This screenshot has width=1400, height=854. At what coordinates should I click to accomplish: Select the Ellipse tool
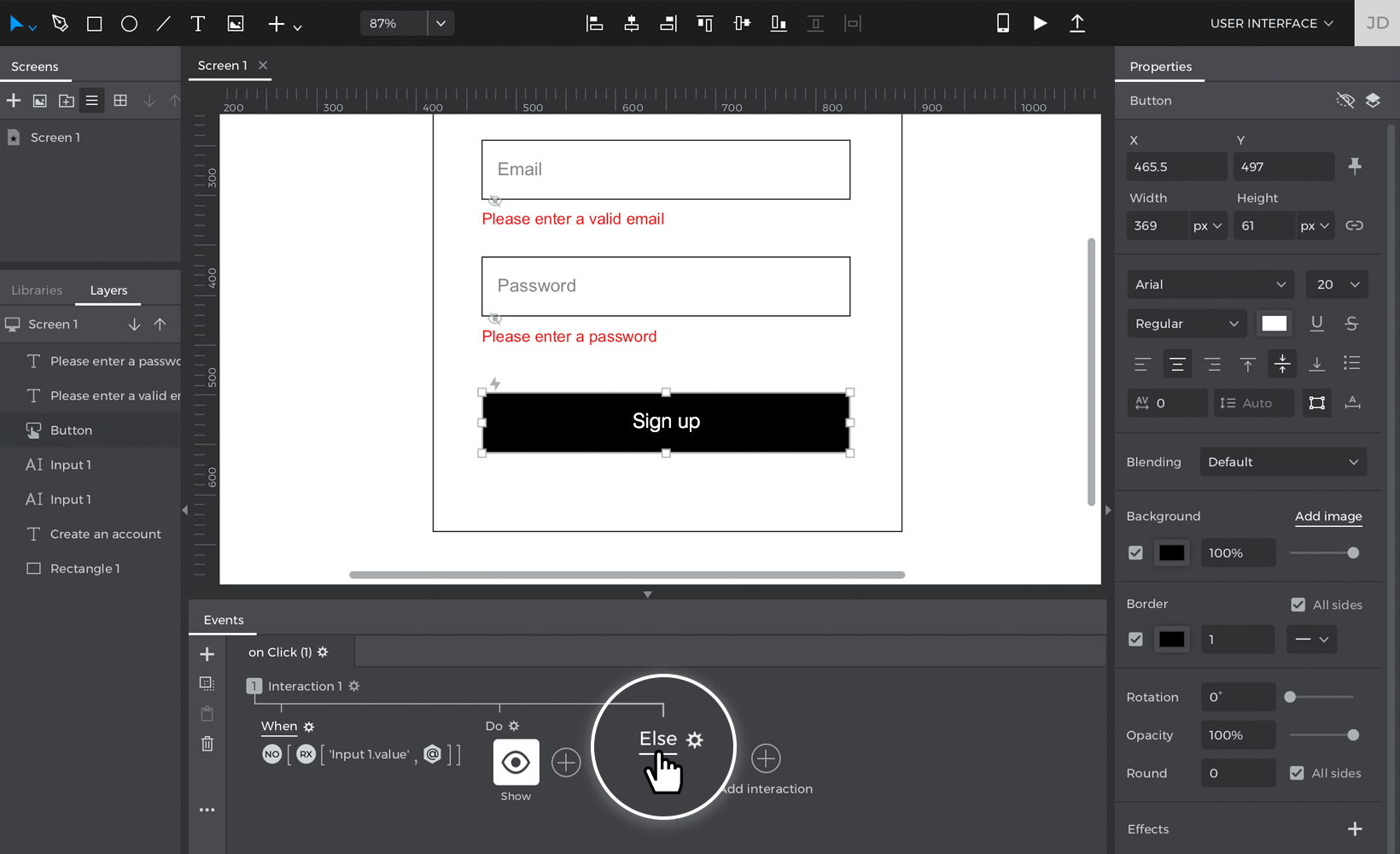[129, 24]
